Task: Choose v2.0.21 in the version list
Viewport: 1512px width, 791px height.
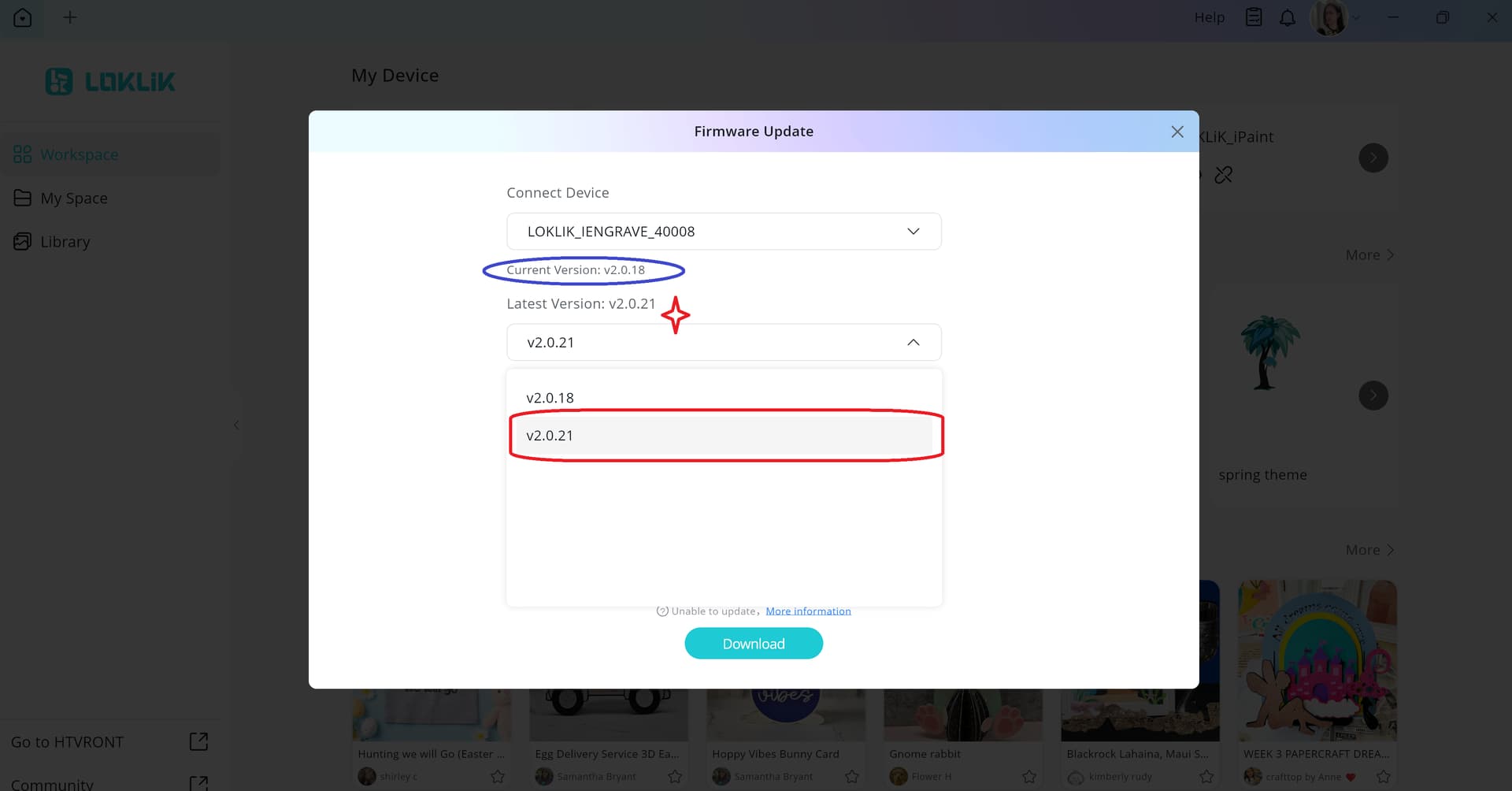Action: (x=550, y=436)
